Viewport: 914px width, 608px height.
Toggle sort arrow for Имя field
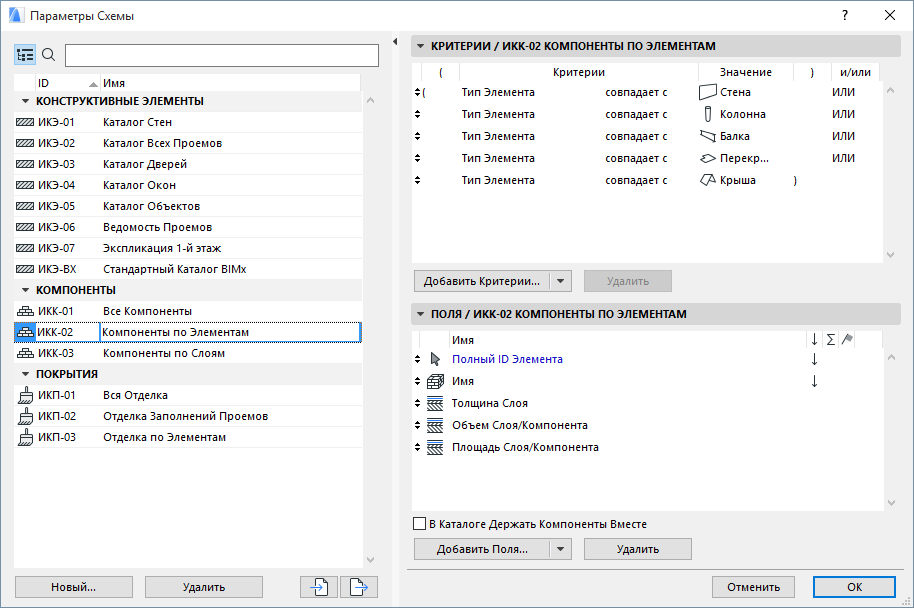814,381
